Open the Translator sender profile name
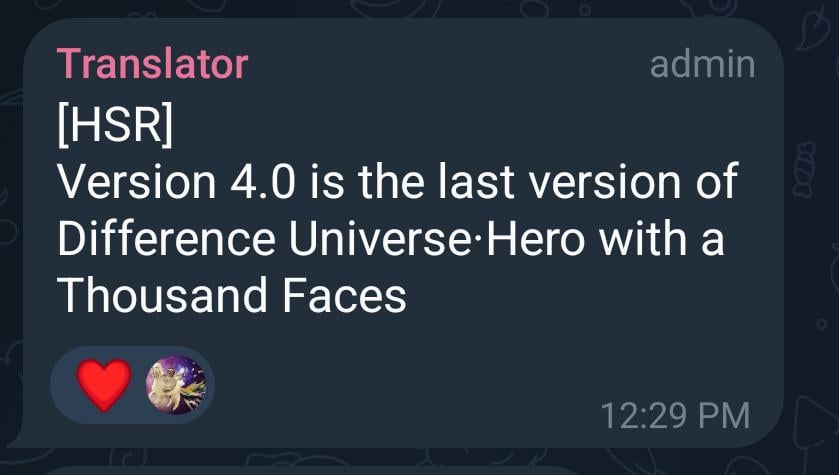839x475 pixels. 152,64
